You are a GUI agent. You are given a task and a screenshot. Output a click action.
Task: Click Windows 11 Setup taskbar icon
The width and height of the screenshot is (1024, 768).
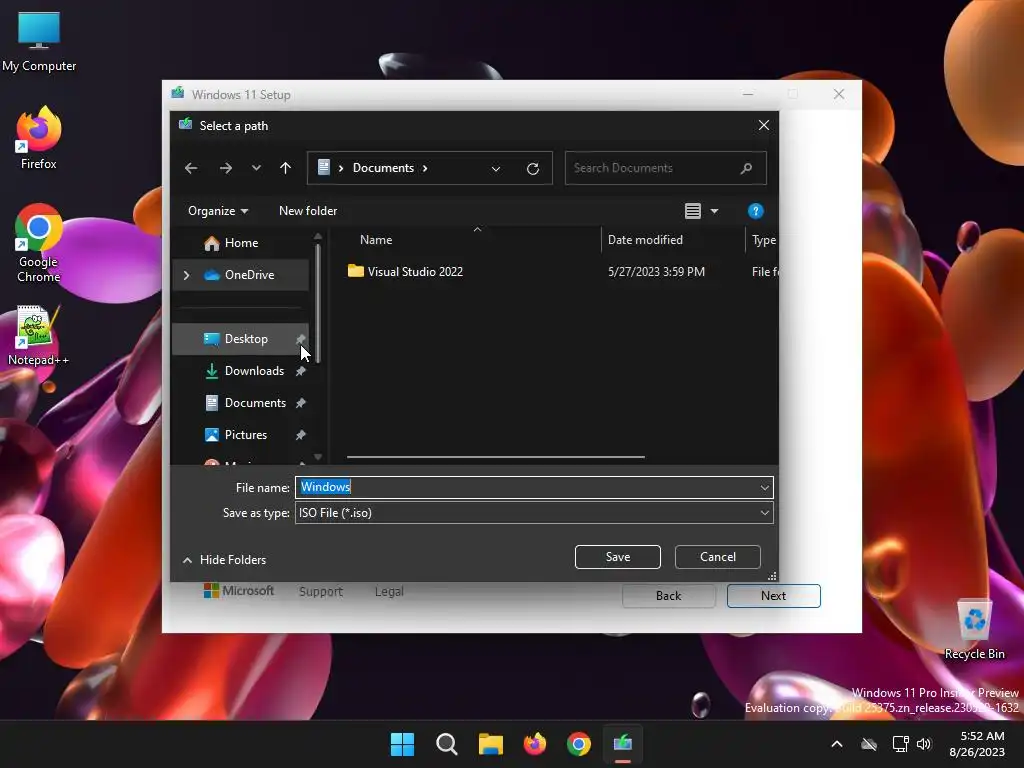coord(623,744)
